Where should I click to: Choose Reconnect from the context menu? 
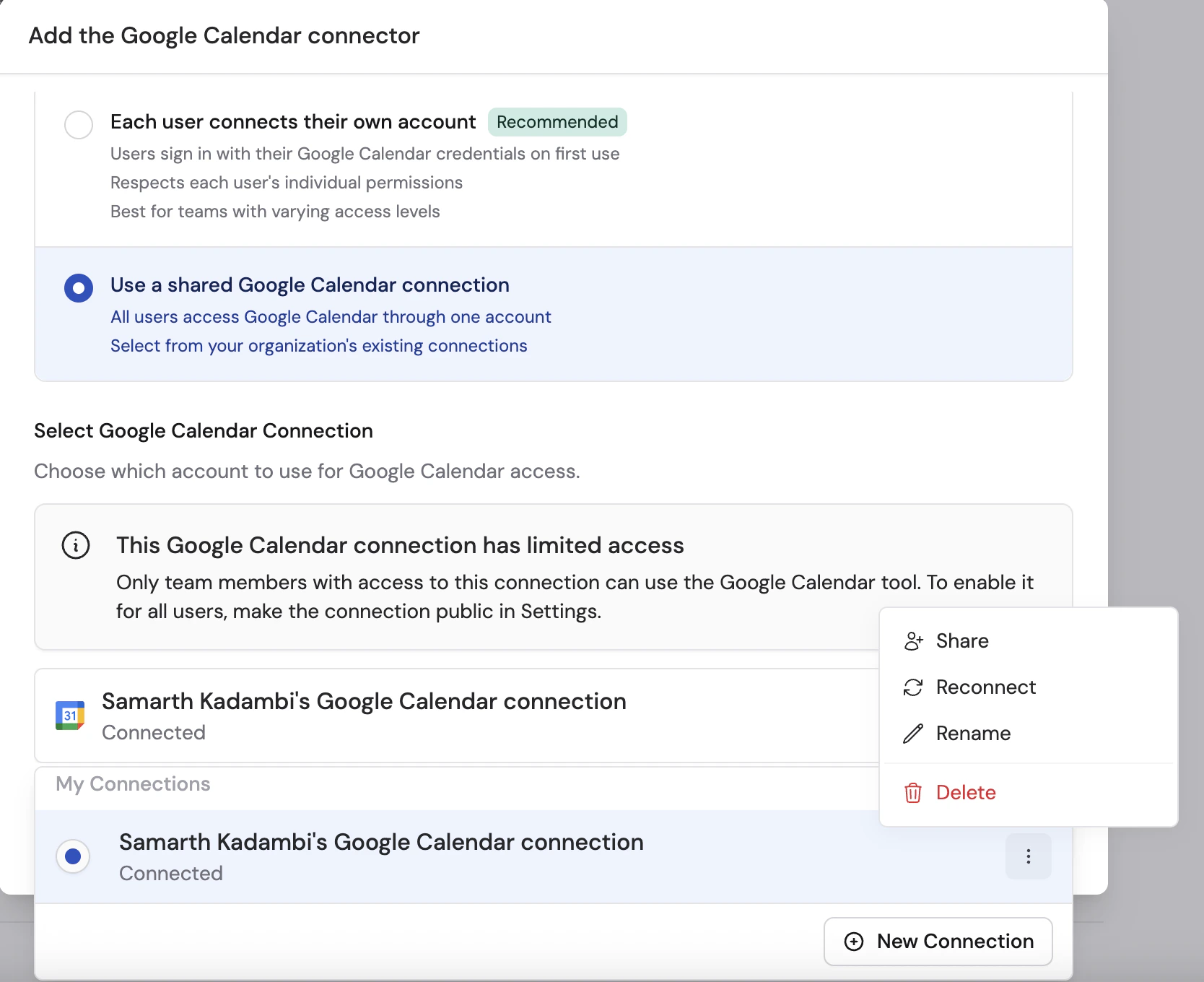pos(985,687)
